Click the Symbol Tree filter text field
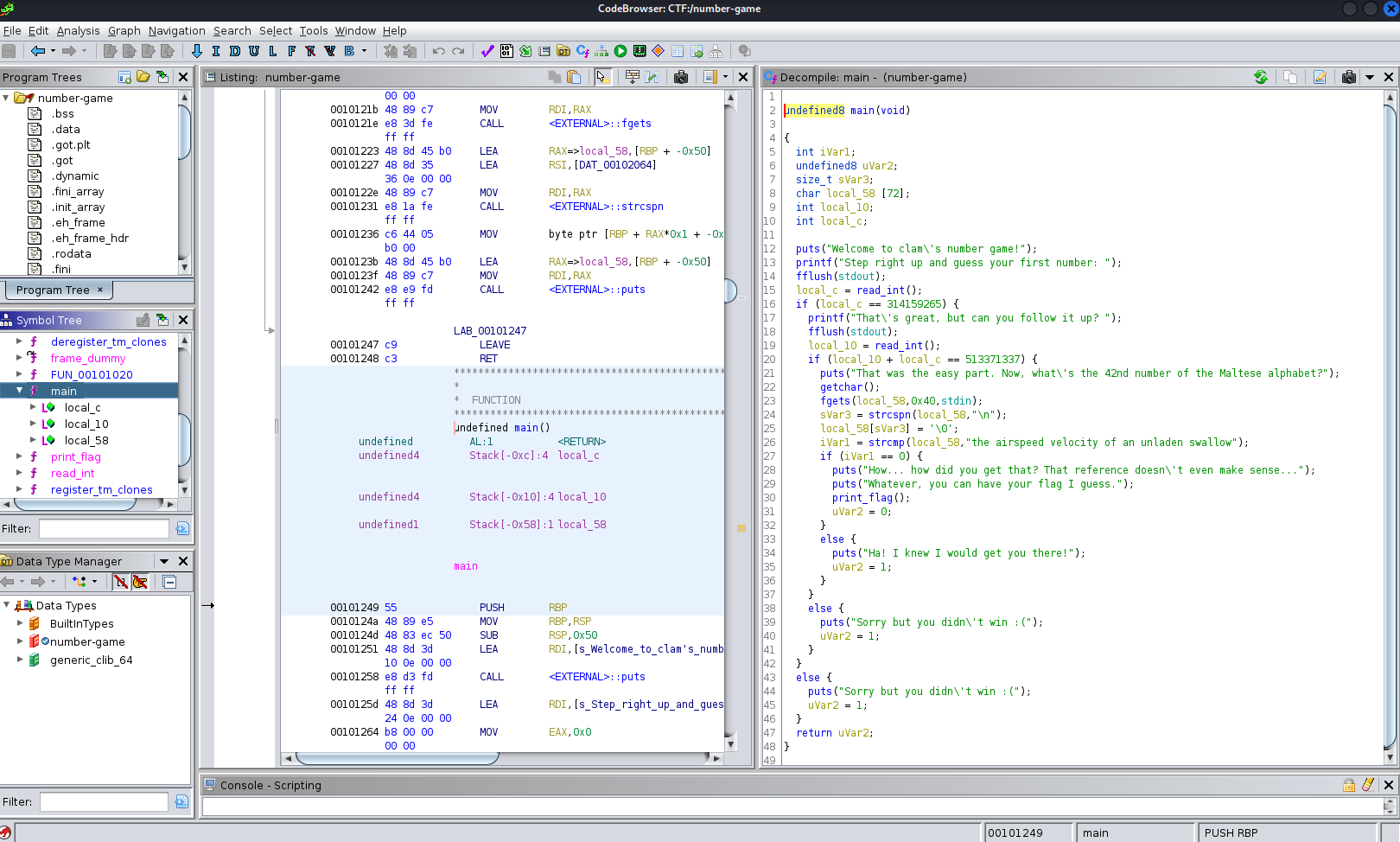Screen dimensions: 1400x842 [x=104, y=528]
